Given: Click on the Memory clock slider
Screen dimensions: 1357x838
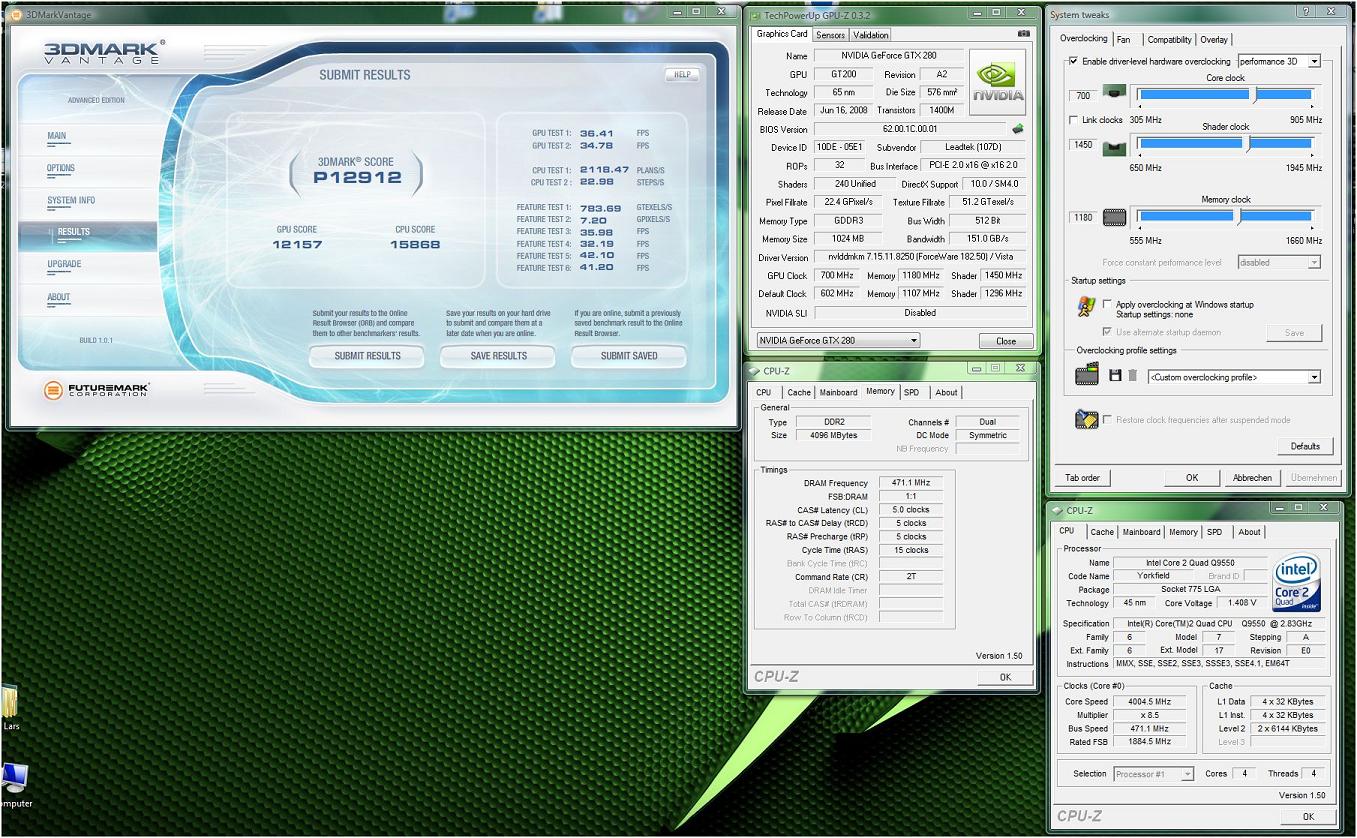Looking at the screenshot, I should click(1227, 217).
